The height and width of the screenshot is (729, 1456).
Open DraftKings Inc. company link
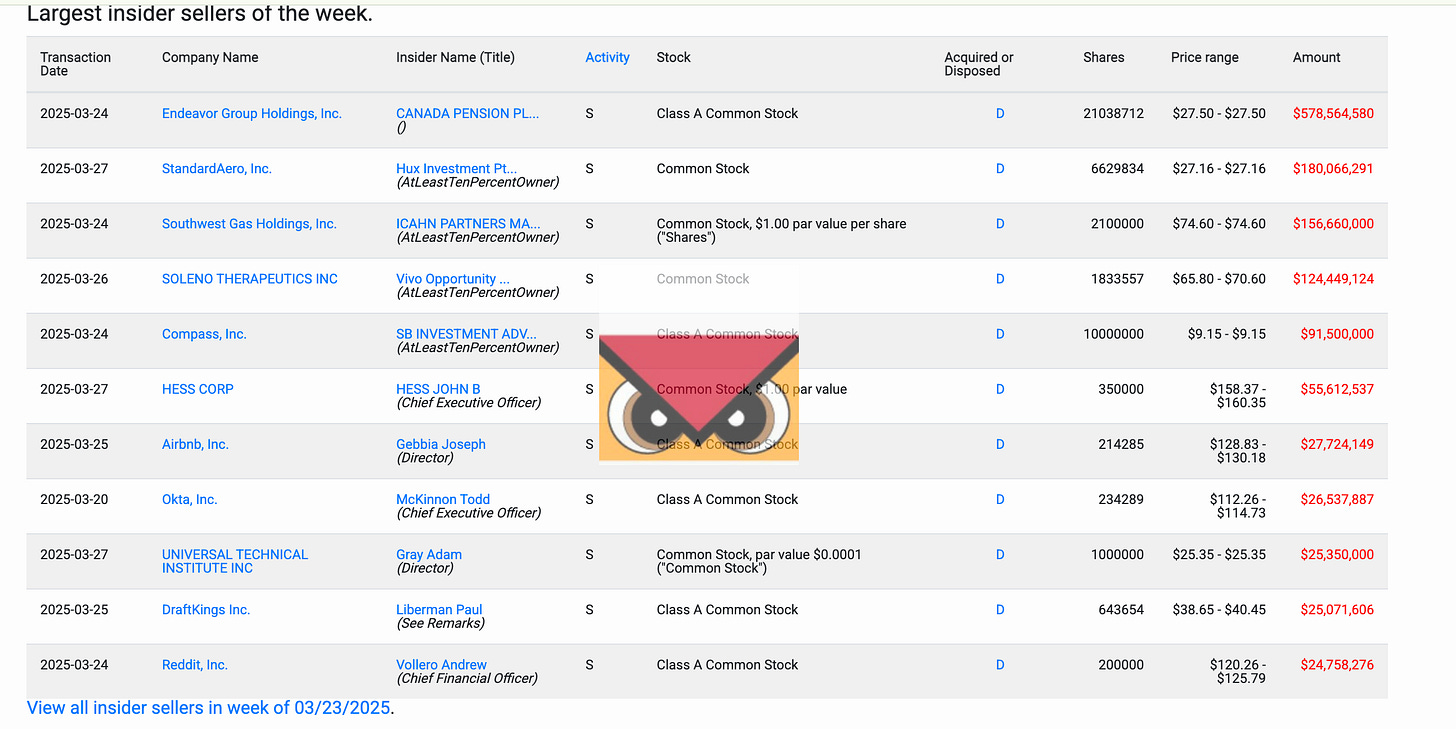(206, 610)
